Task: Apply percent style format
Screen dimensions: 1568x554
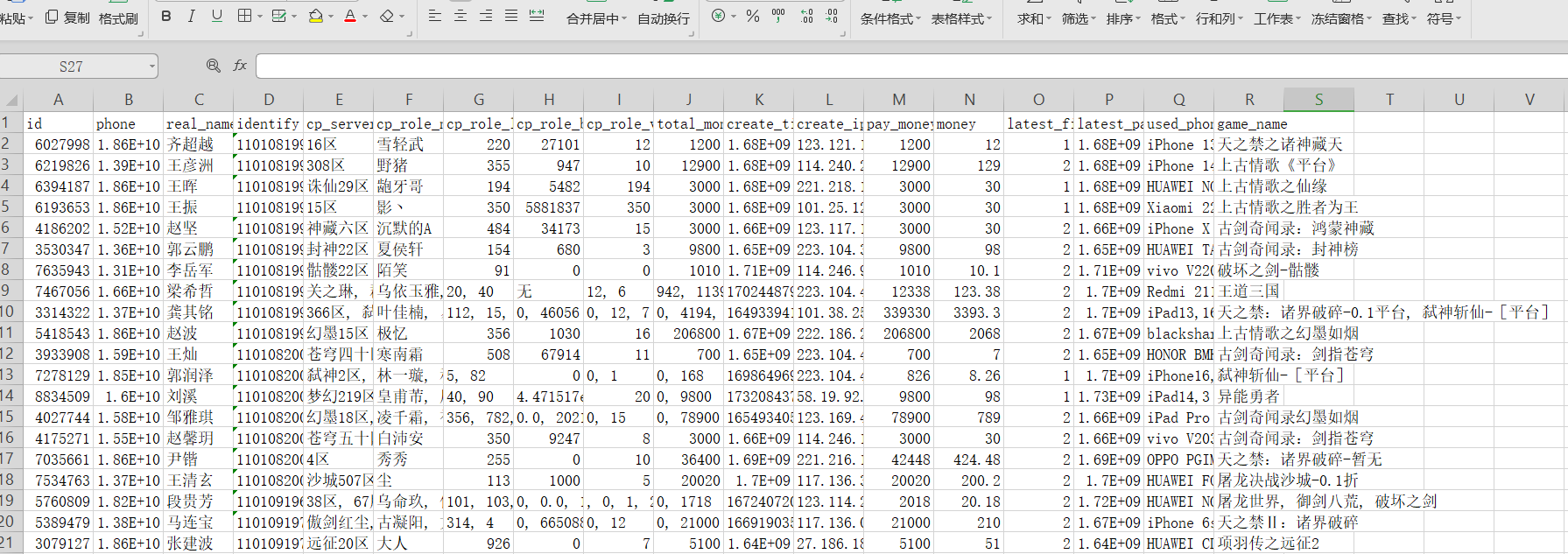Action: click(x=752, y=16)
